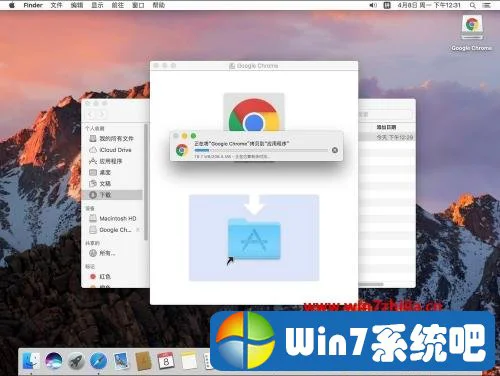Open the 文件 menu

(x=56, y=5)
